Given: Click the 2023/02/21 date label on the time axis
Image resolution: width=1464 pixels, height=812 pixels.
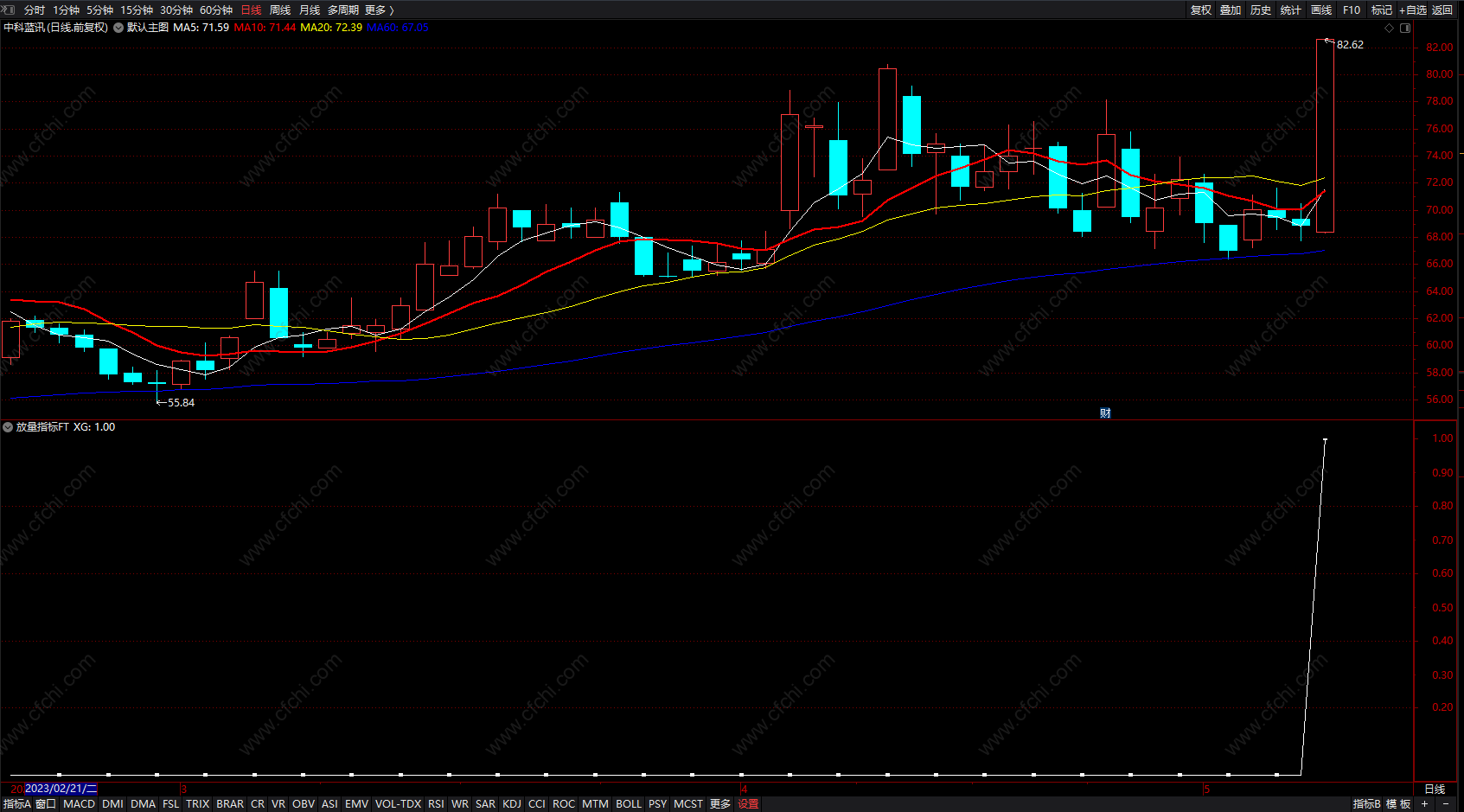Looking at the screenshot, I should pos(61,789).
